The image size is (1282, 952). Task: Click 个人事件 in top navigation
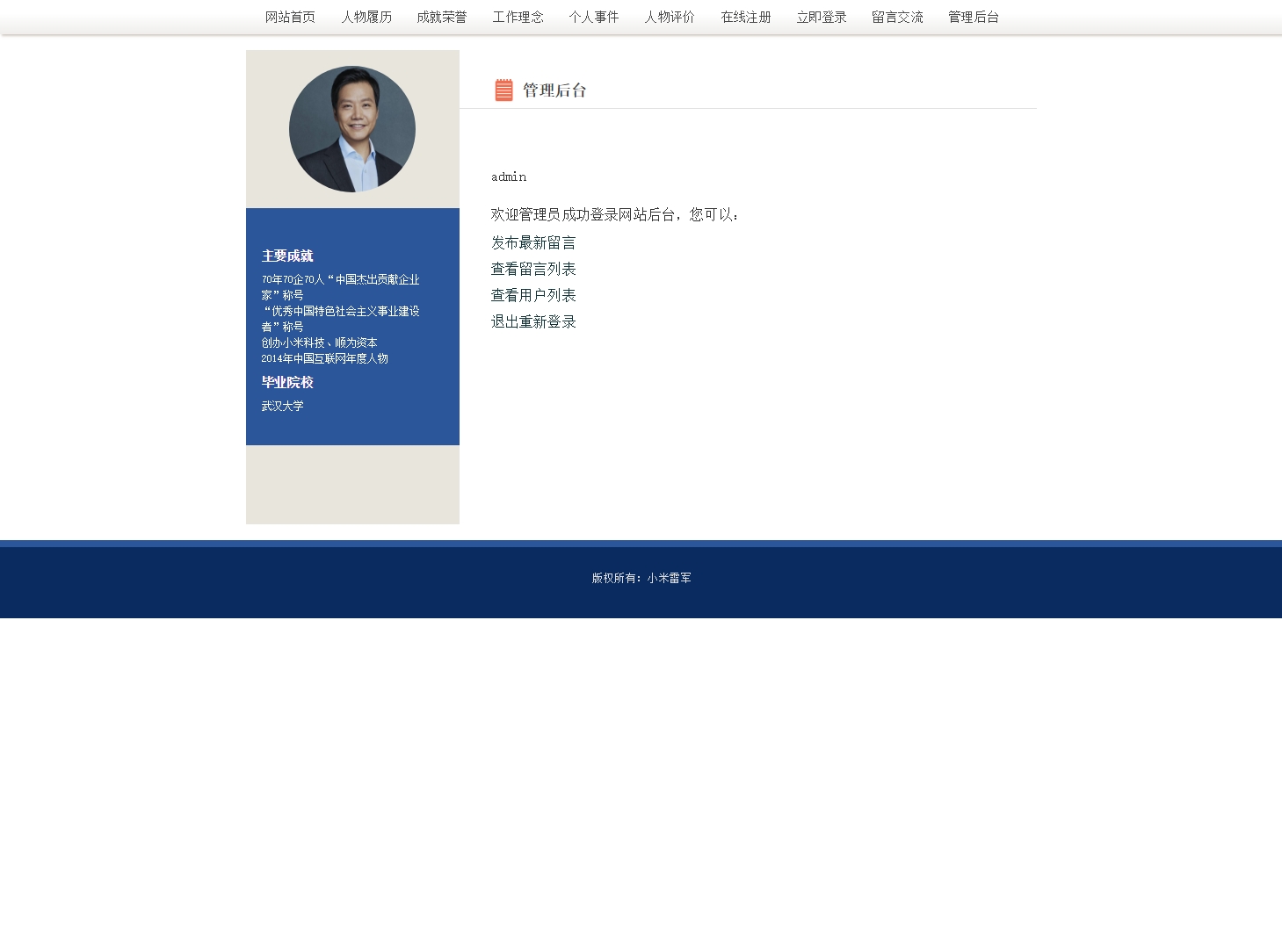594,17
